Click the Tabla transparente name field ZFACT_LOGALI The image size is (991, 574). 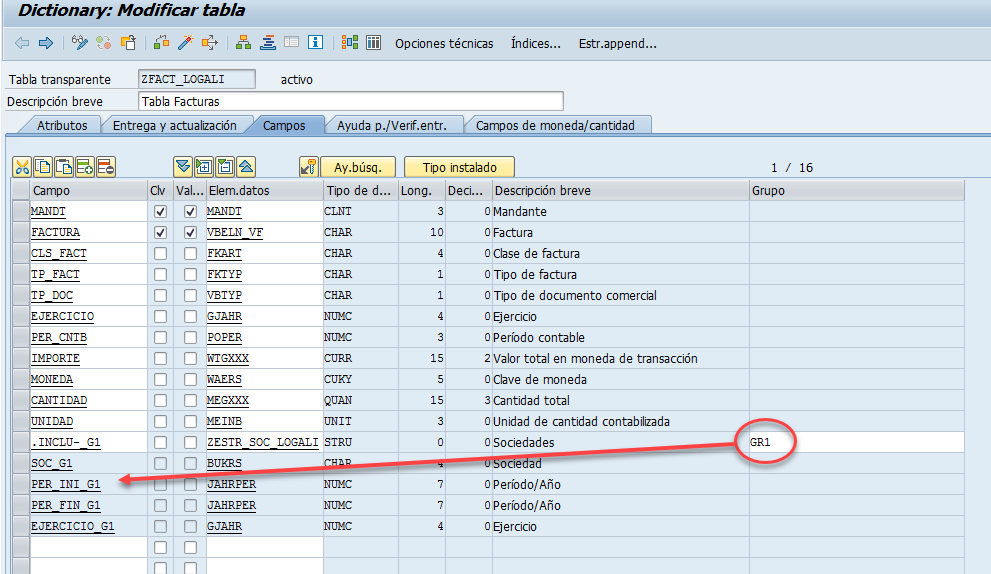[x=197, y=79]
